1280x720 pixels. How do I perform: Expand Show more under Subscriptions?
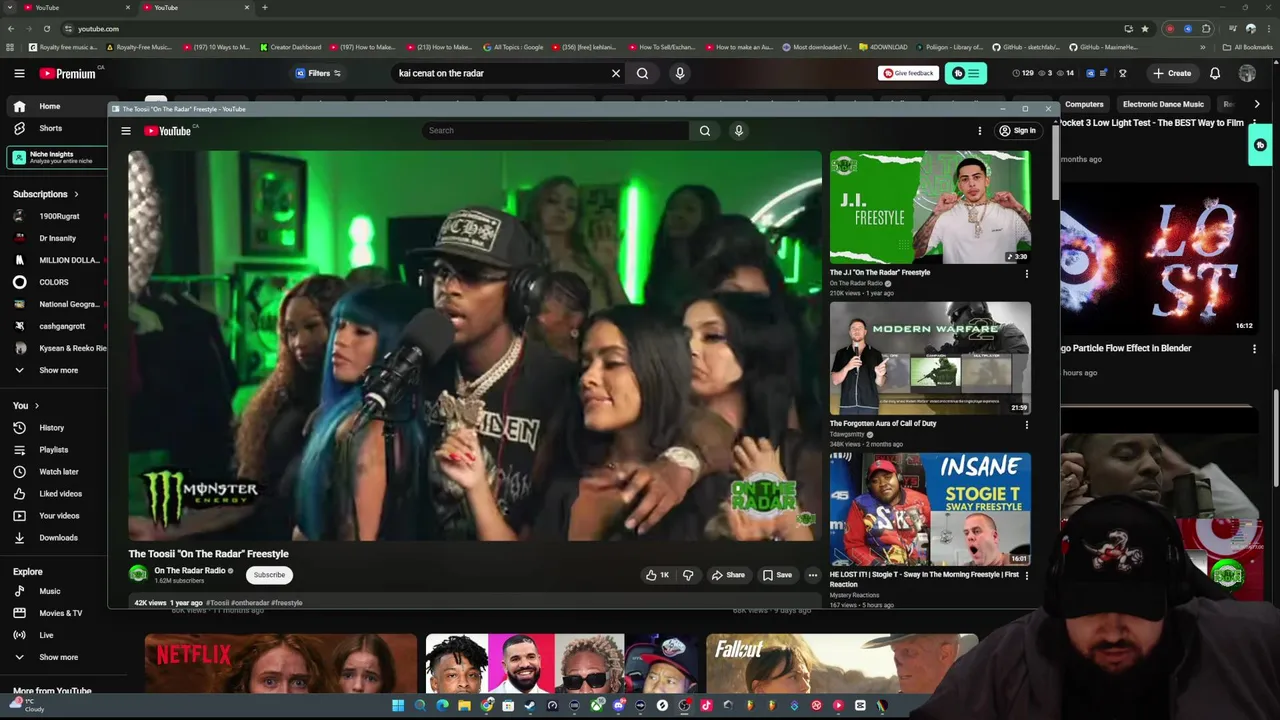55,370
